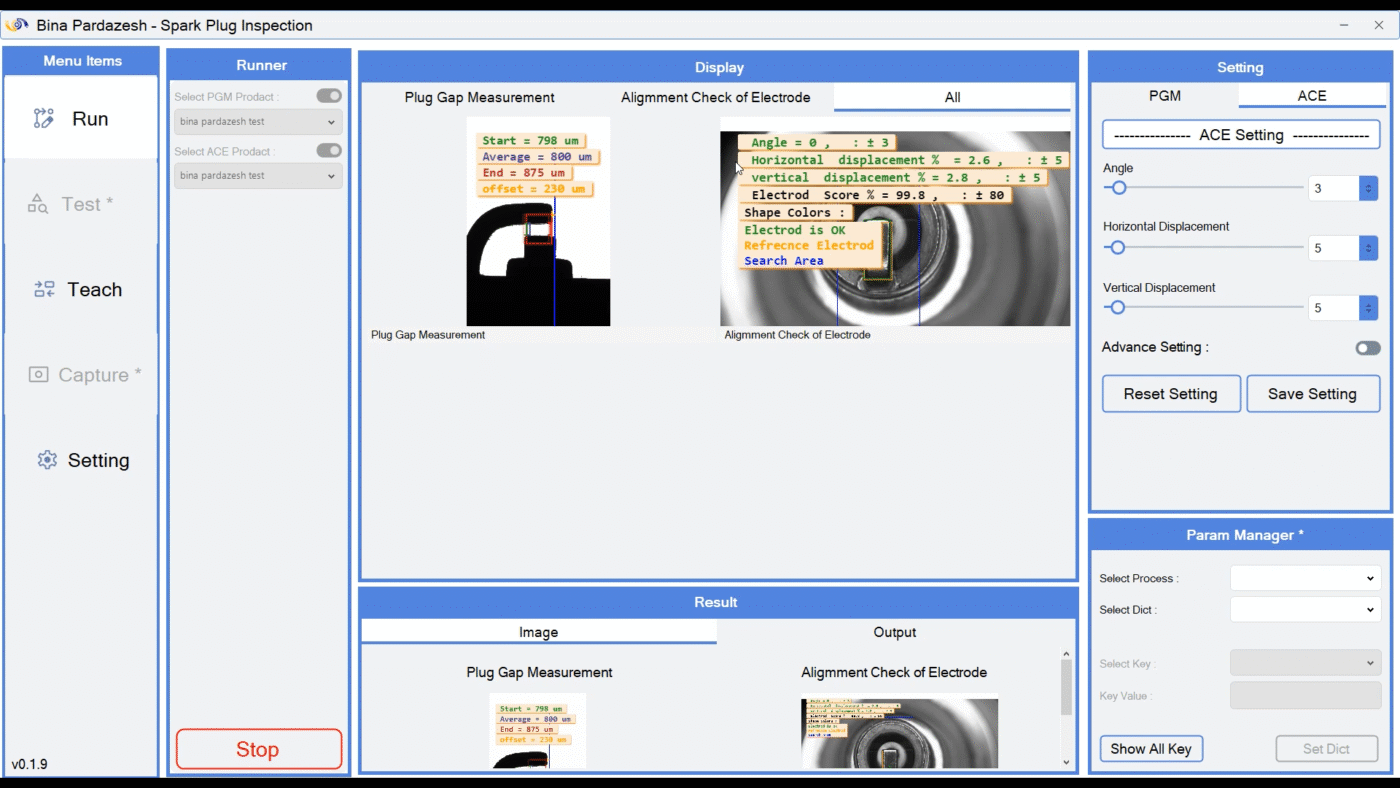The image size is (1400, 788).
Task: Click the Run menu icon
Action: (x=43, y=119)
